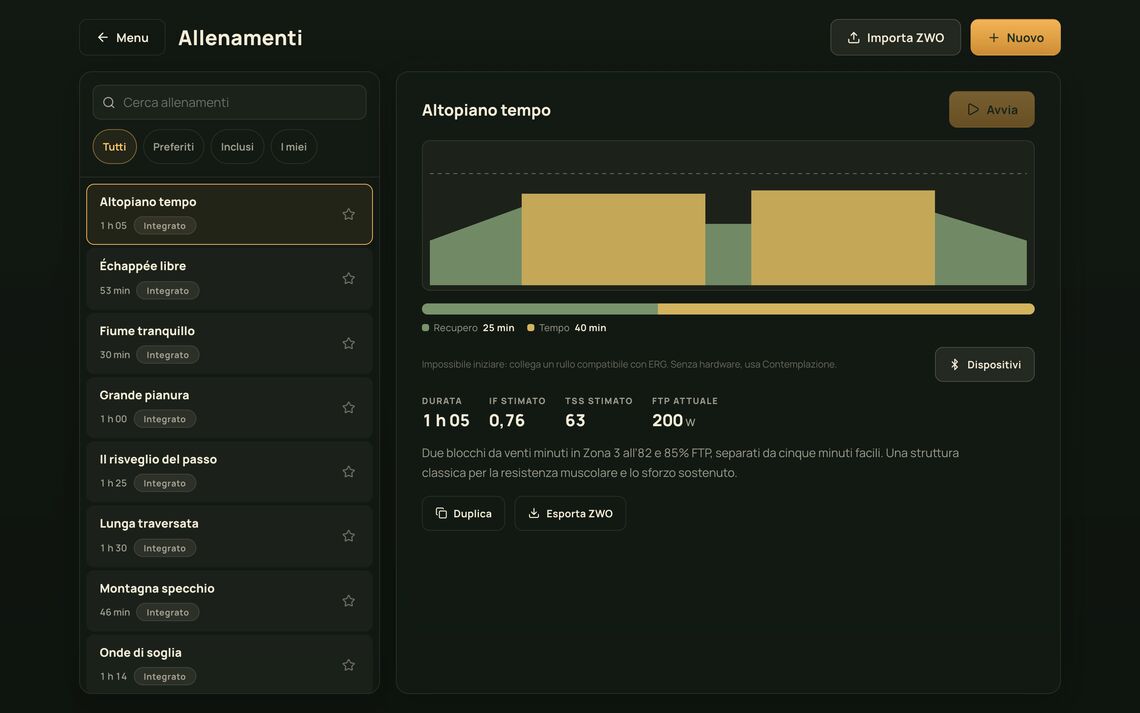Click the IF STIMATO value 0,76
1140x713 pixels.
point(507,420)
